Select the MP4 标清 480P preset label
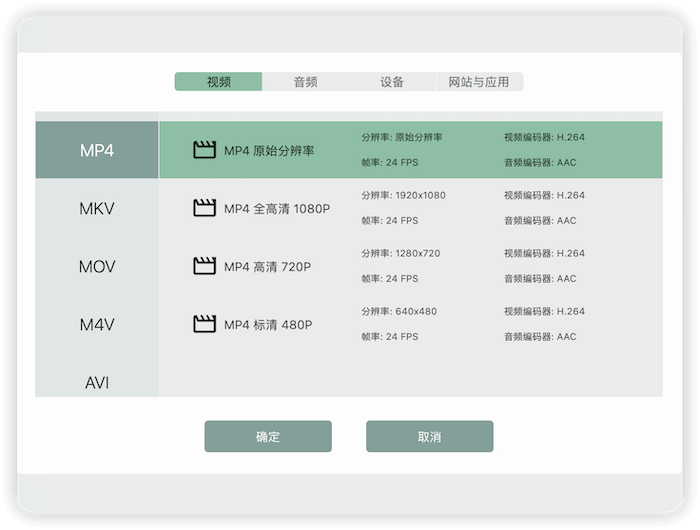The height and width of the screenshot is (530, 700). click(x=268, y=325)
